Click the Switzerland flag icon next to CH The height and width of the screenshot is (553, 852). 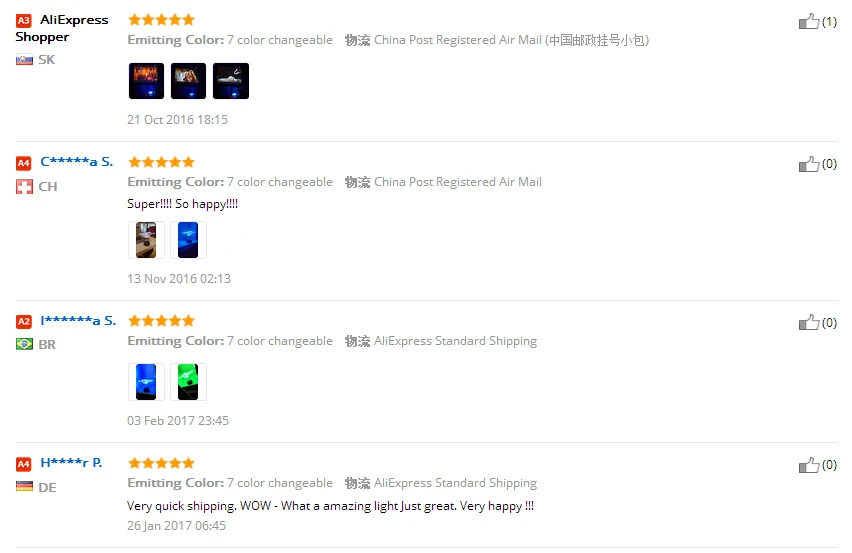point(24,187)
